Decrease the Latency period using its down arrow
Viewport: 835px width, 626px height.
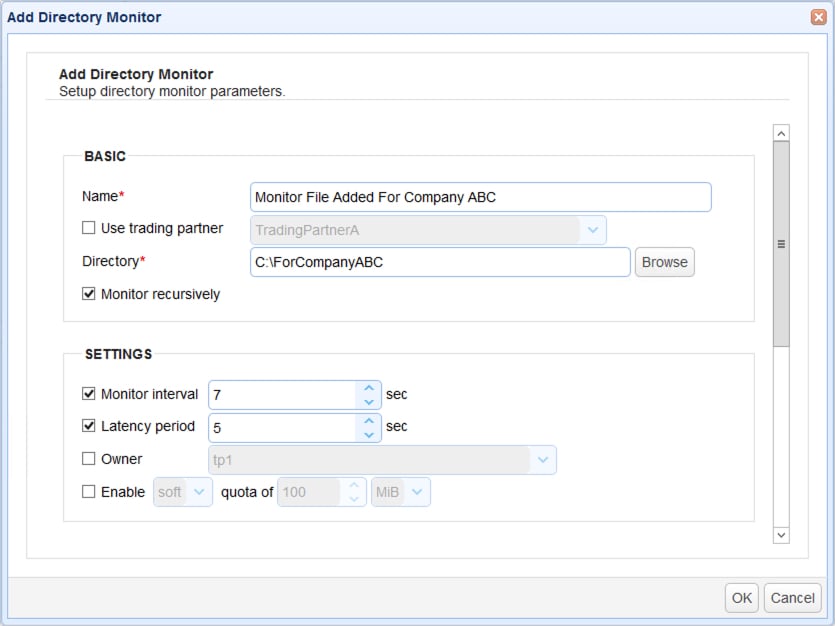(x=369, y=434)
